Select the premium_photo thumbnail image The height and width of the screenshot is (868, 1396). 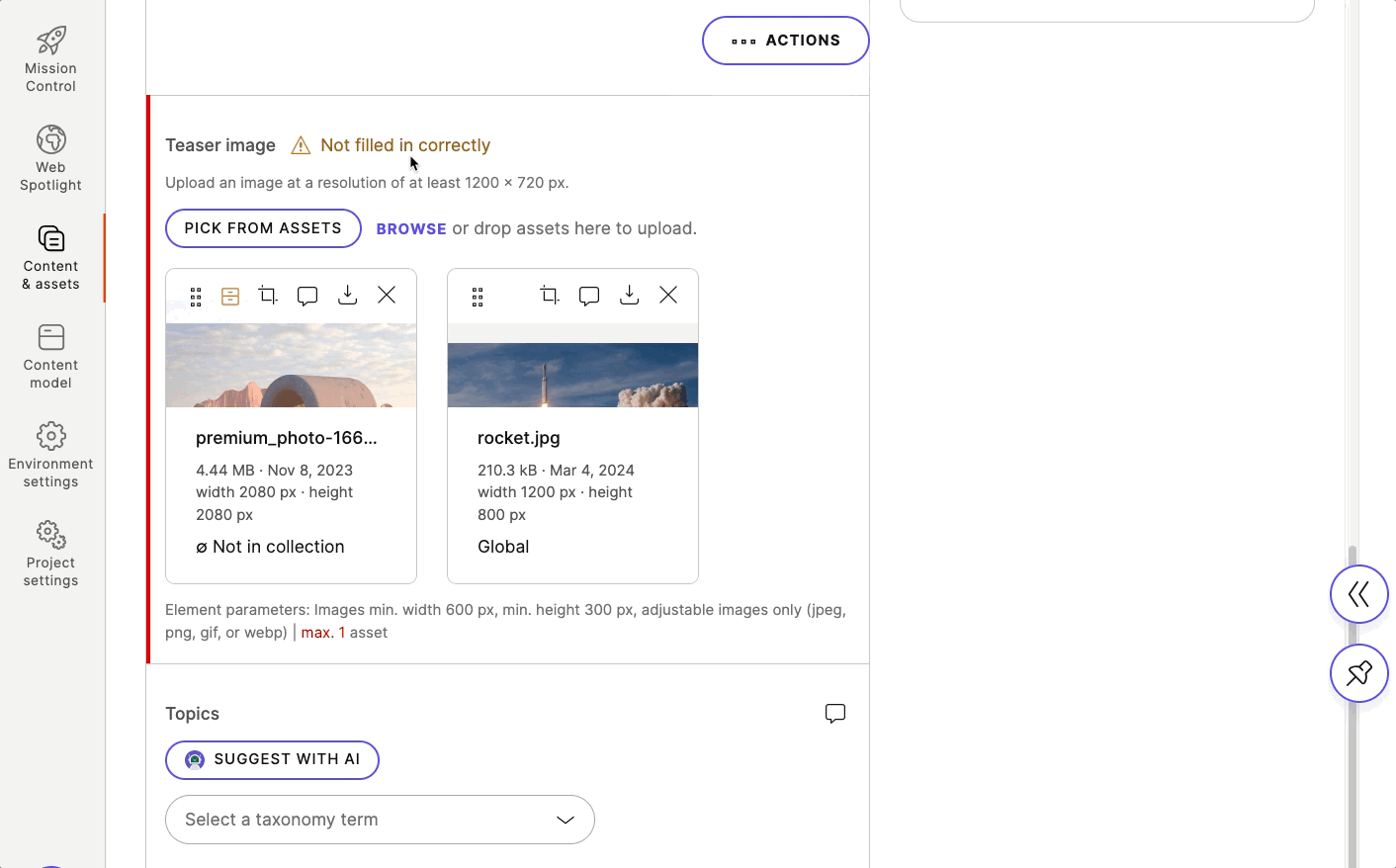click(x=291, y=366)
